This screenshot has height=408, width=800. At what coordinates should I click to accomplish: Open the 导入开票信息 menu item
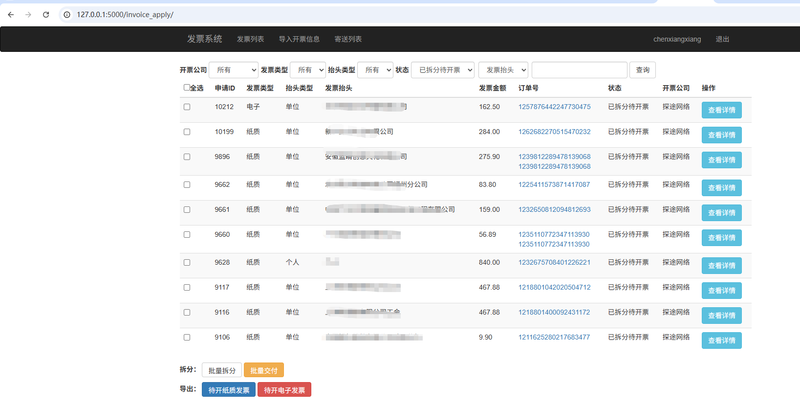[x=299, y=39]
